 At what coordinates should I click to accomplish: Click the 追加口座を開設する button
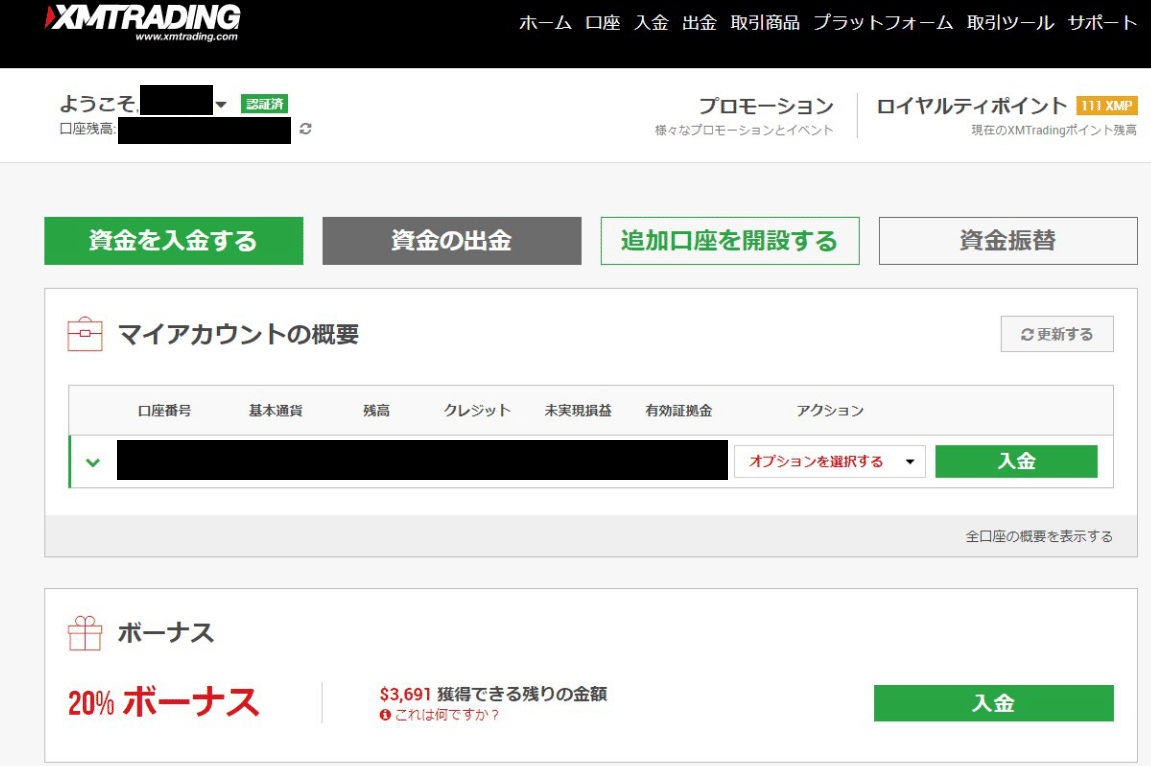point(730,241)
